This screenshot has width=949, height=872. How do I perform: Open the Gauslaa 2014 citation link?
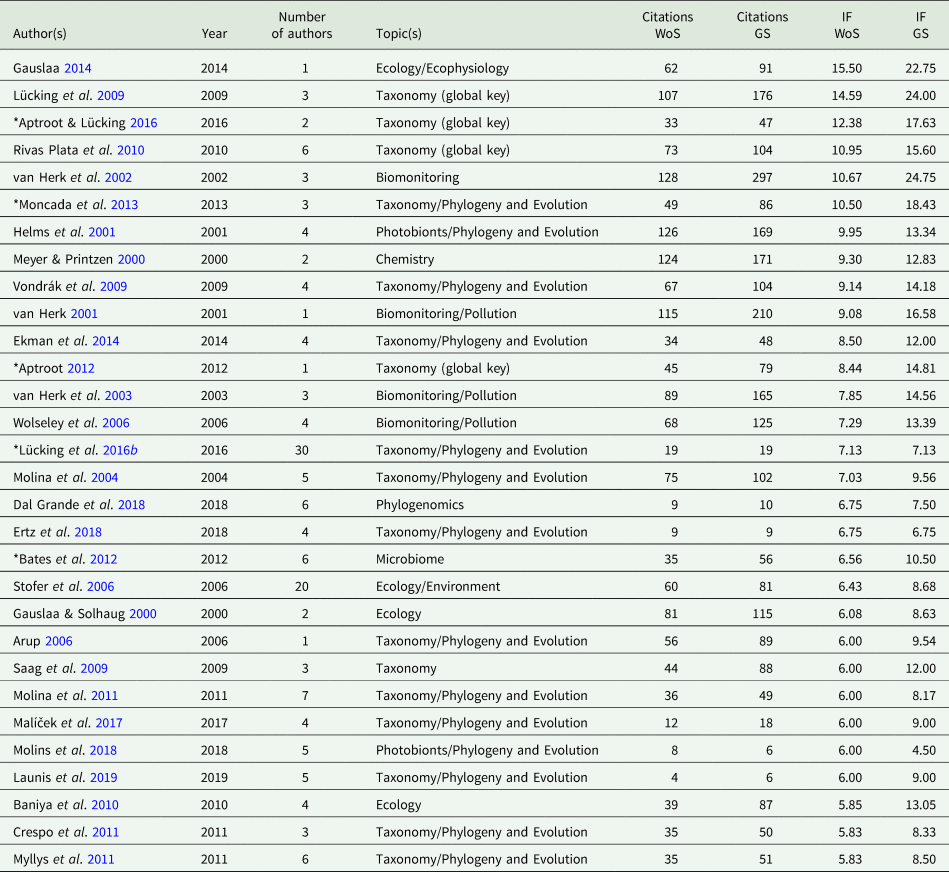pyautogui.click(x=78, y=69)
